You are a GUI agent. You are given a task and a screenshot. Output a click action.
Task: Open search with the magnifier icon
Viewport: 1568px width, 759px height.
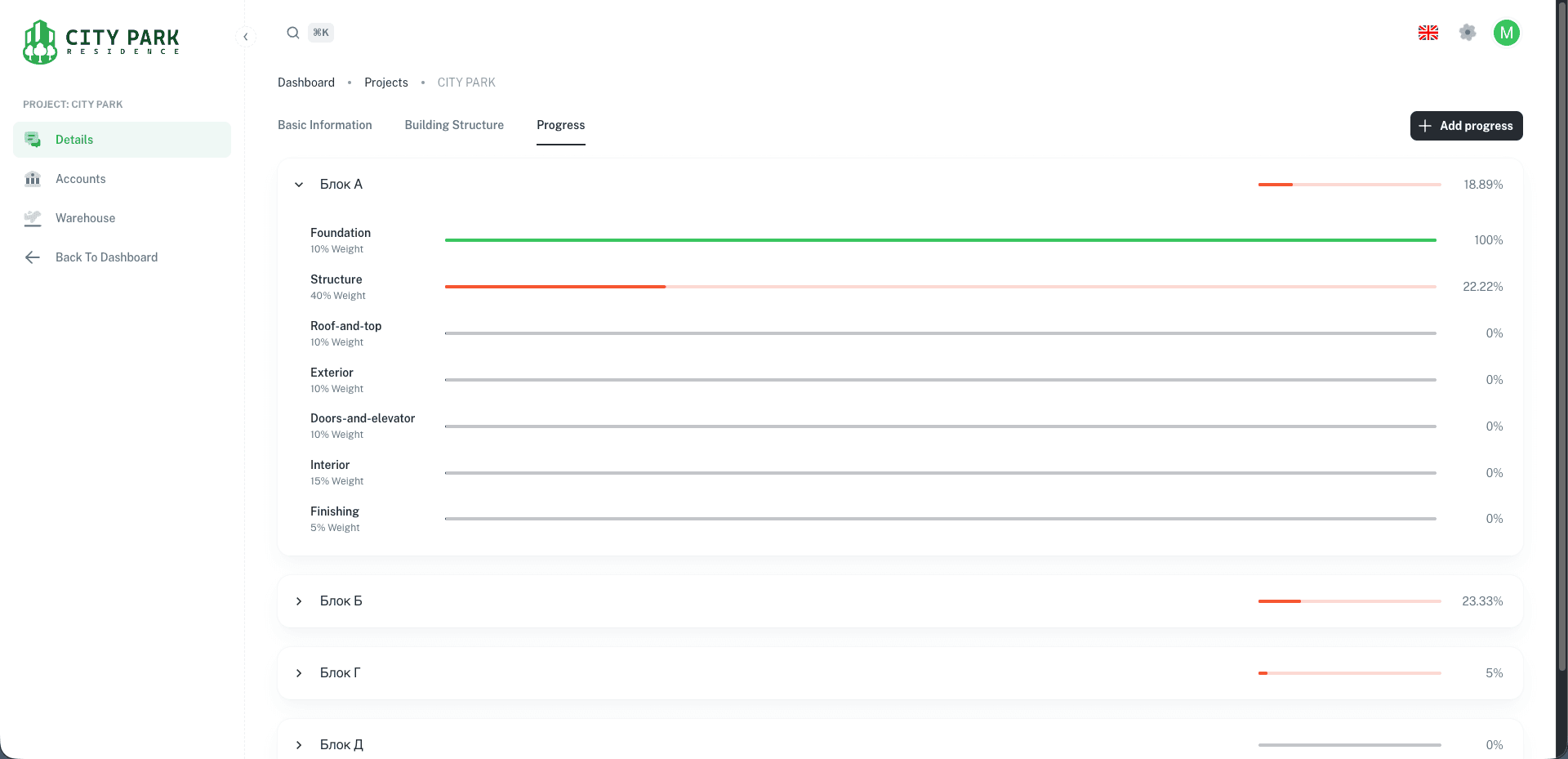292,33
